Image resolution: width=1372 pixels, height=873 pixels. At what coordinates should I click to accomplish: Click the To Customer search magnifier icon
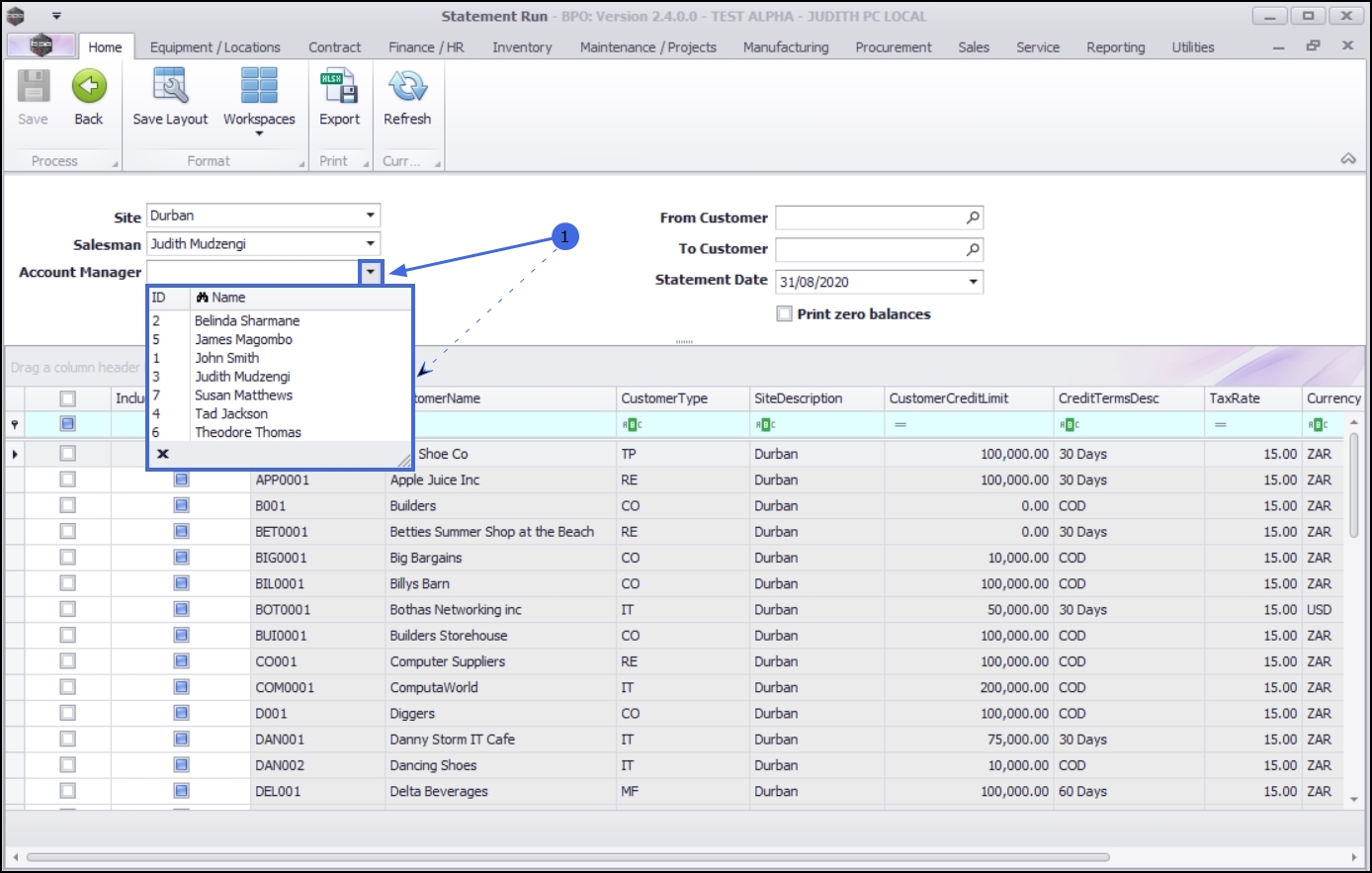pyautogui.click(x=973, y=250)
